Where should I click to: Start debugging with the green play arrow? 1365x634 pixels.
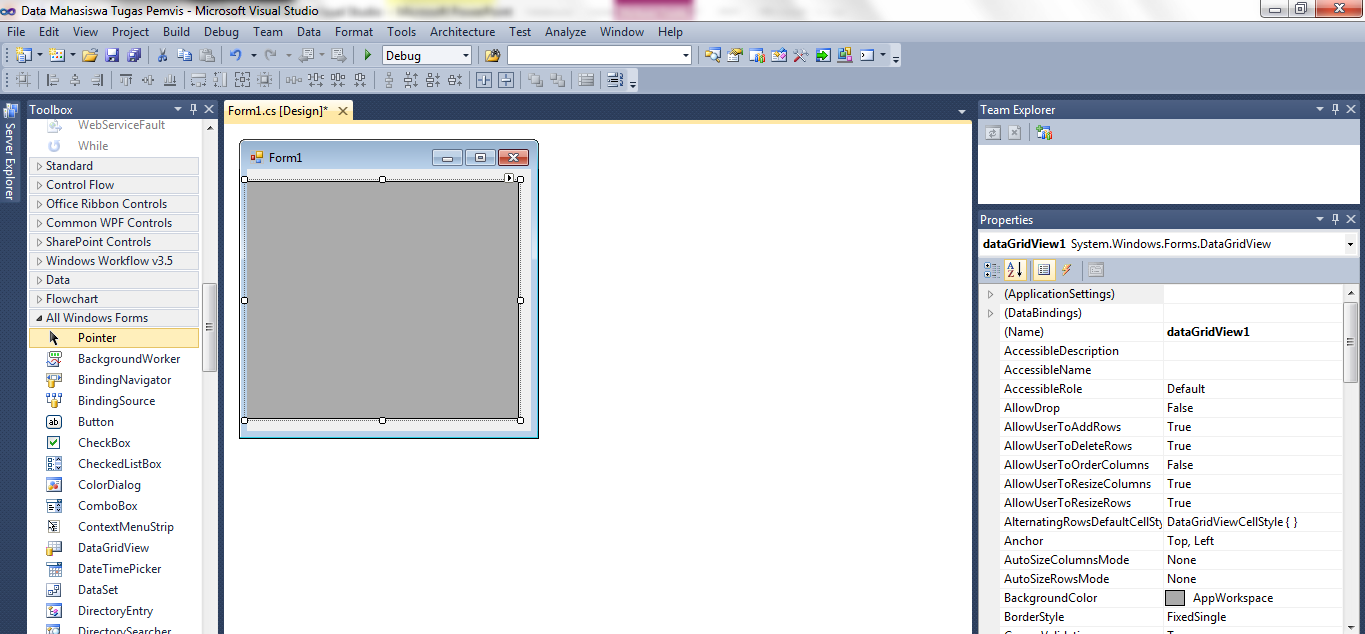coord(366,55)
